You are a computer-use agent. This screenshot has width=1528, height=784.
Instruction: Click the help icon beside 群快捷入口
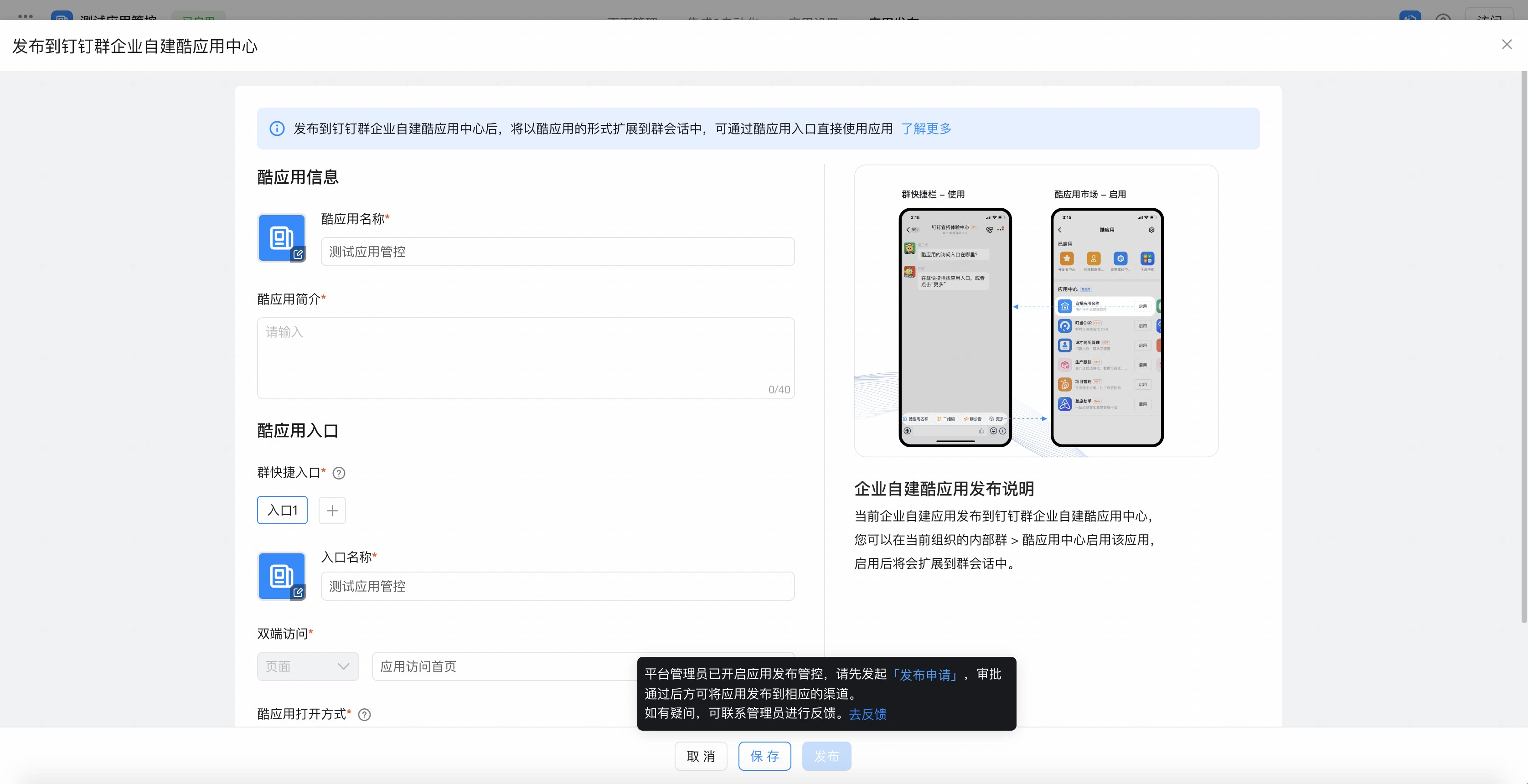[x=339, y=473]
